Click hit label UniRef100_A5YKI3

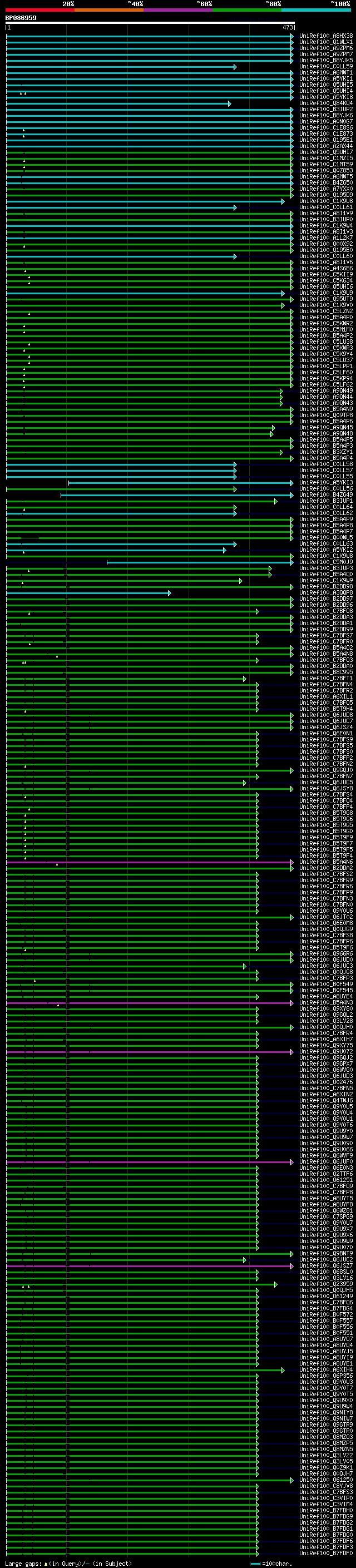point(326,483)
